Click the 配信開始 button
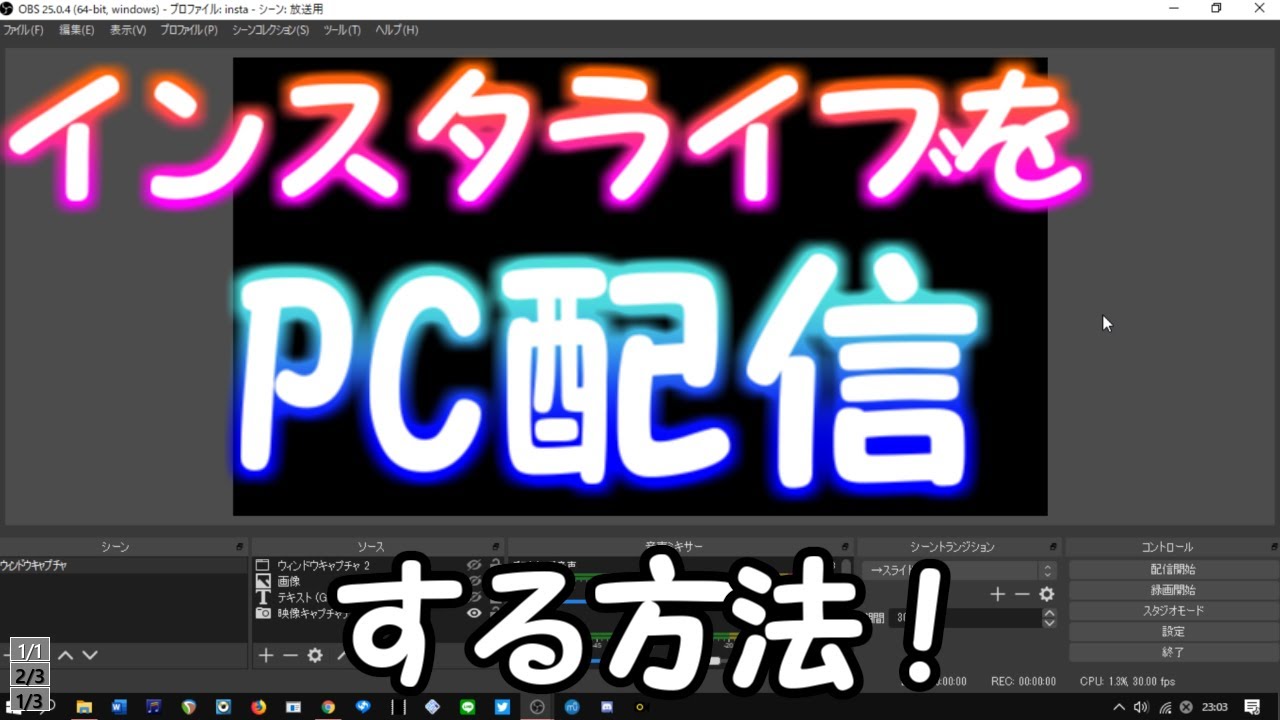Viewport: 1280px width, 720px height. (1173, 569)
